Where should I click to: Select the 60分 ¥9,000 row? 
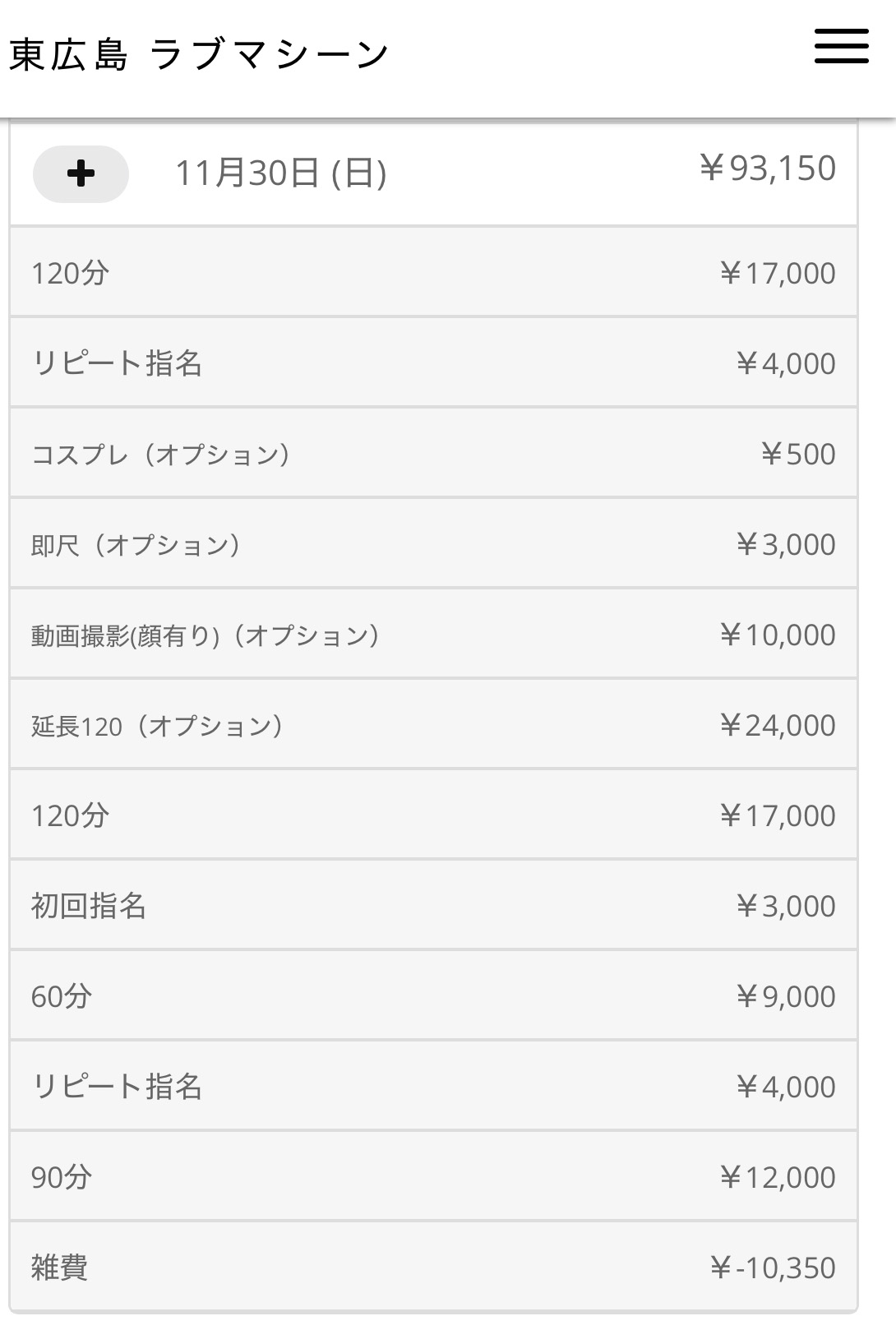click(x=433, y=996)
